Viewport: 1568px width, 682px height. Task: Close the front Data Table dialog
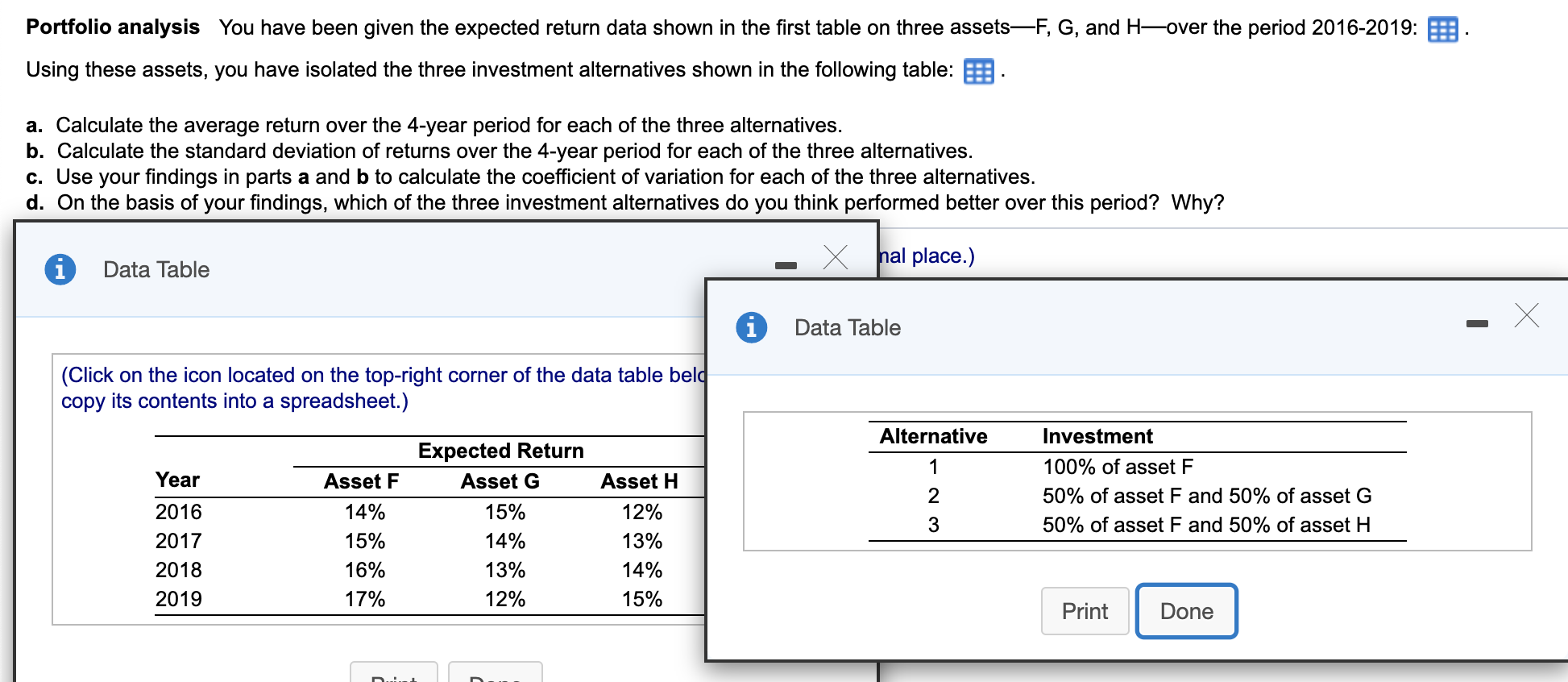1527,315
